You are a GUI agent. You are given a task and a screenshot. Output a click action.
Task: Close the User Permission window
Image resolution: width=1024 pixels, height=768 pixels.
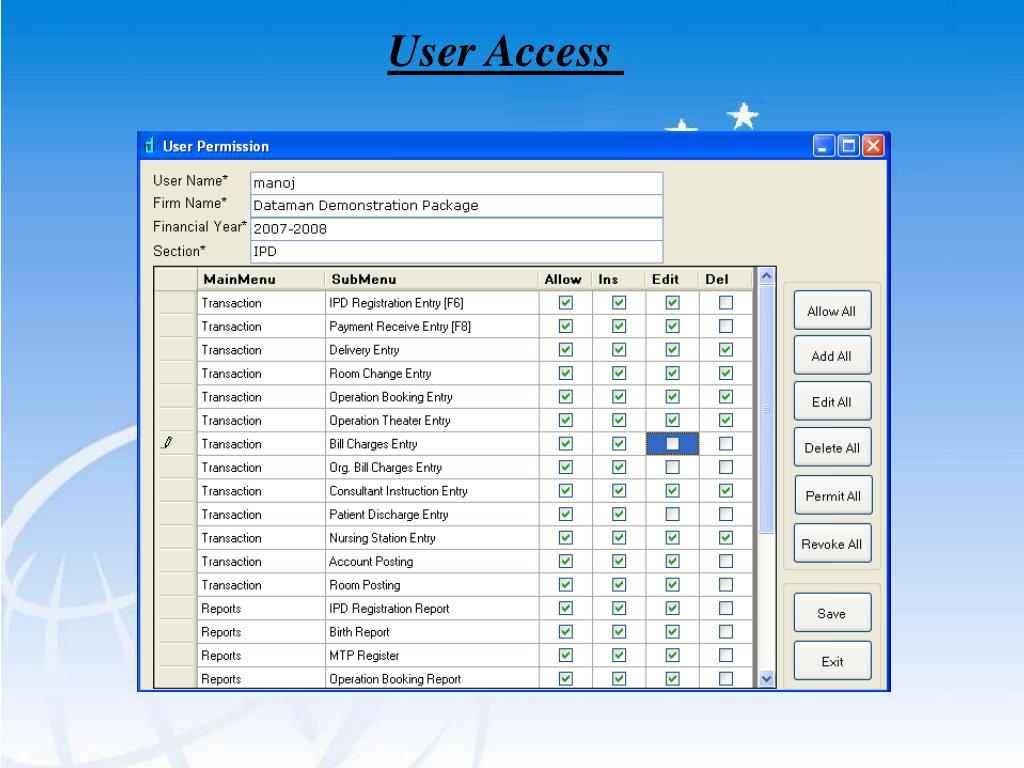tap(873, 145)
